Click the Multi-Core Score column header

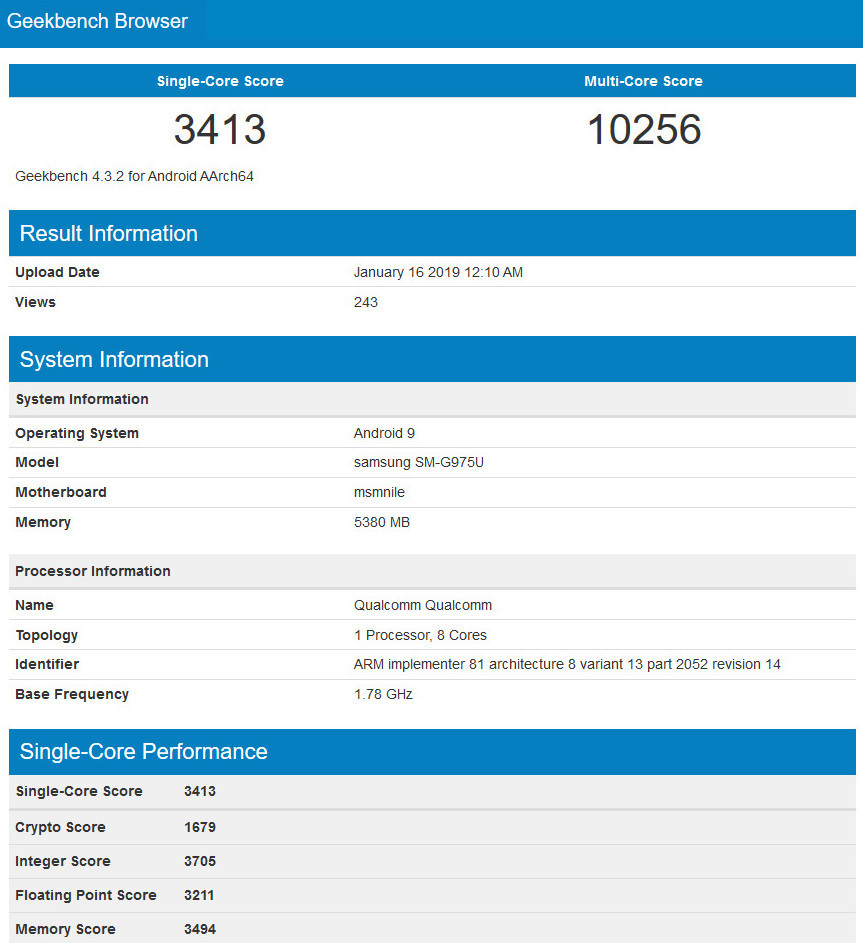point(643,81)
